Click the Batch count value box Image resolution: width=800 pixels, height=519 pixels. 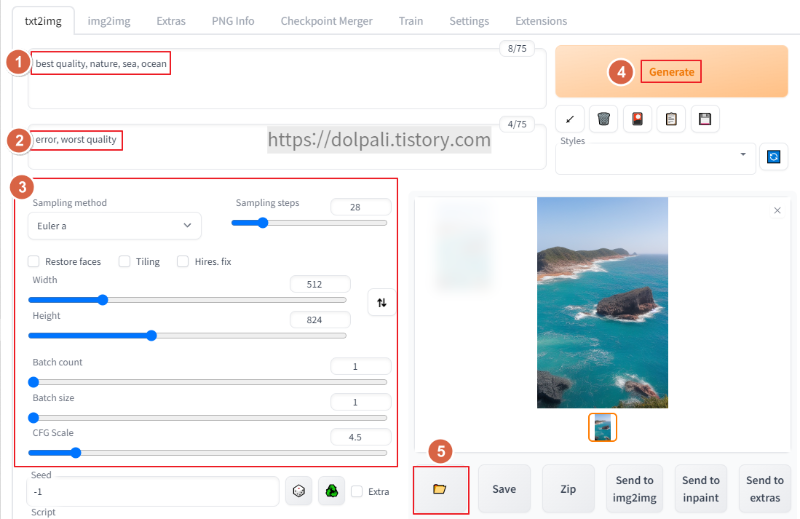pyautogui.click(x=361, y=366)
